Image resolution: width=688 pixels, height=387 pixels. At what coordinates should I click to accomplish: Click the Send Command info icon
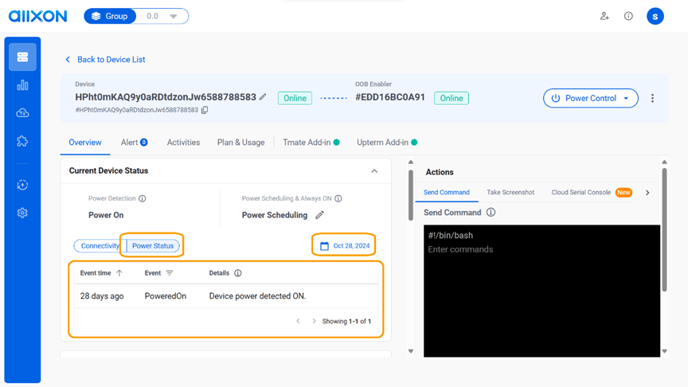(491, 212)
